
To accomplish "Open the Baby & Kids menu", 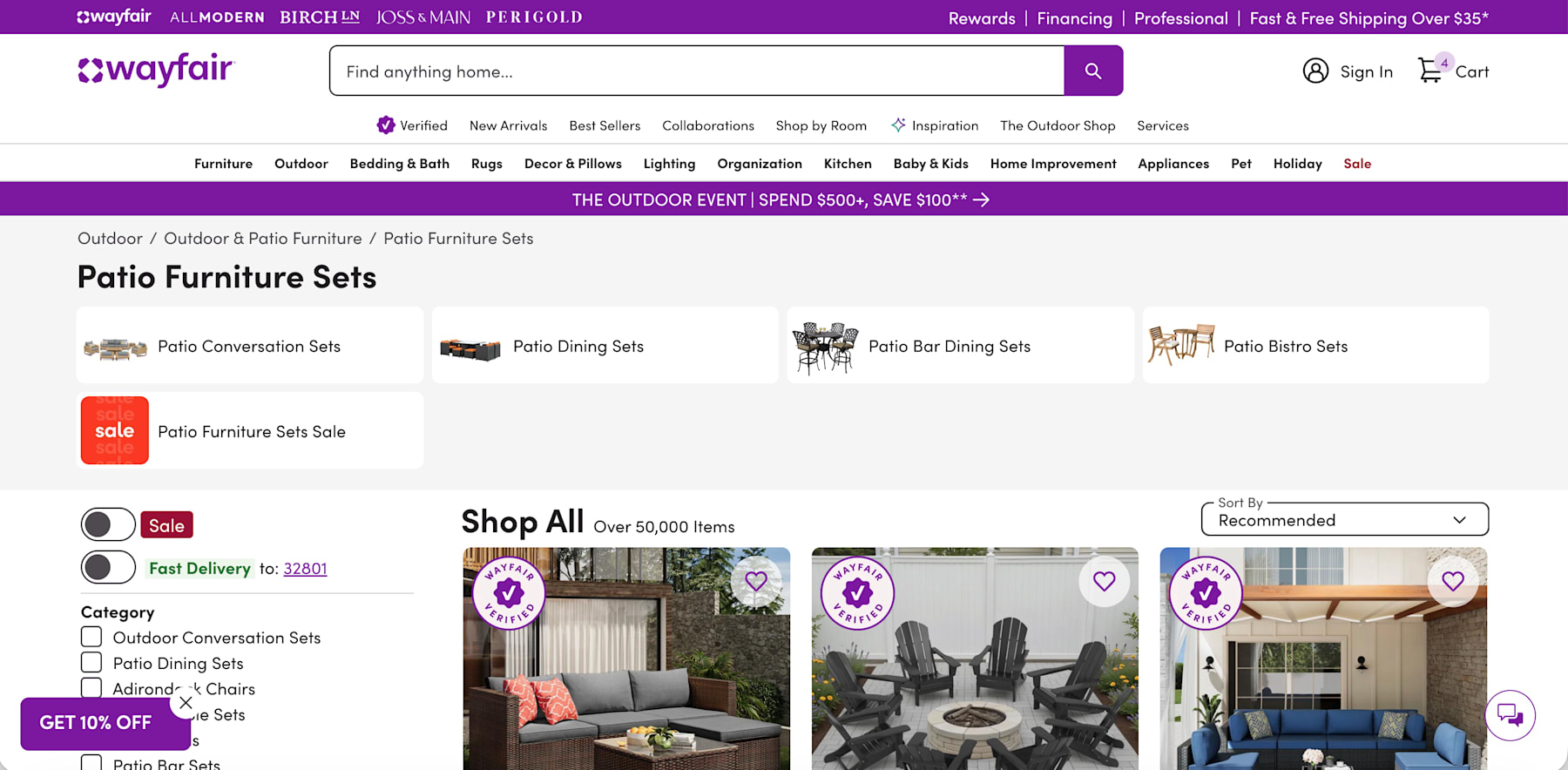I will 930,164.
